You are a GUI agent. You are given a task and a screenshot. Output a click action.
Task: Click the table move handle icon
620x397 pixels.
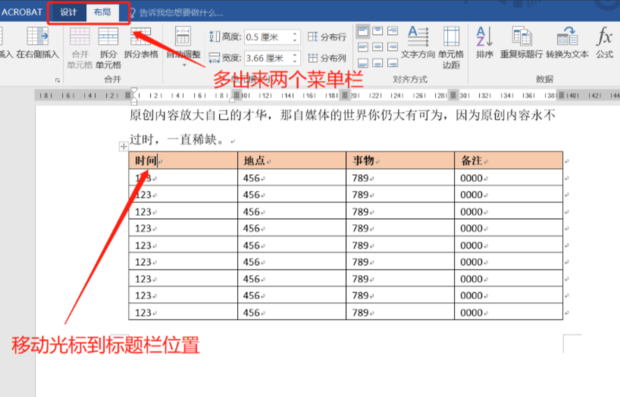(x=123, y=147)
